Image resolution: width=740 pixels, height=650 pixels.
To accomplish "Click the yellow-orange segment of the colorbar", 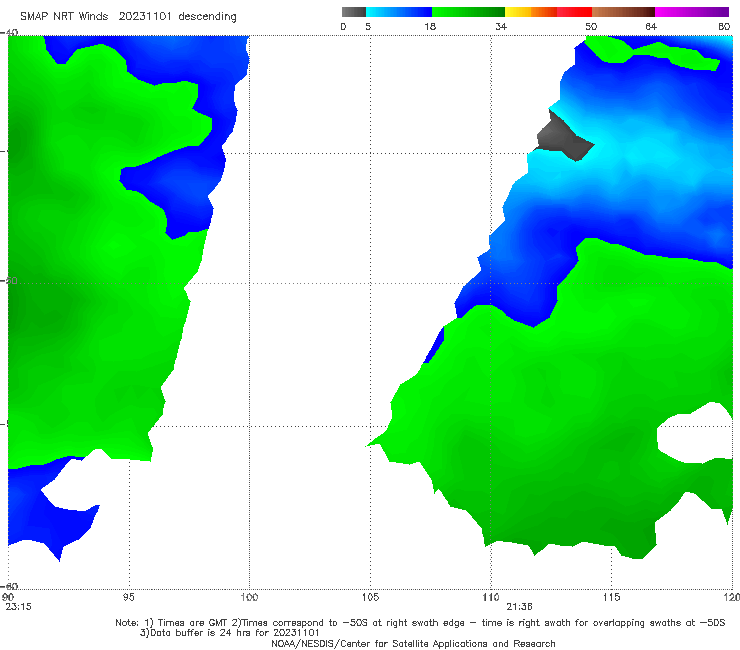I will tap(531, 12).
